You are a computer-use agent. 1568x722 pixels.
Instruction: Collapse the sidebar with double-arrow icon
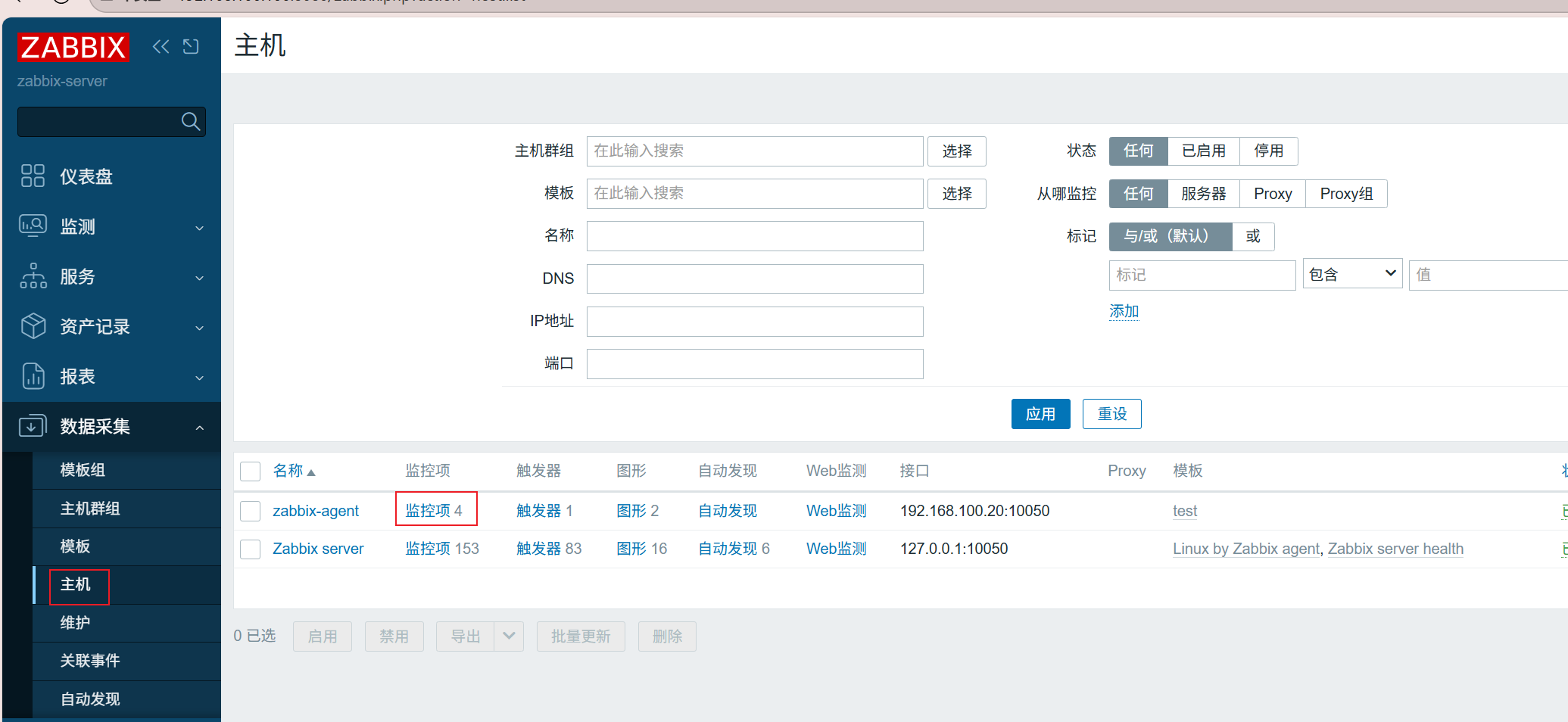coord(161,47)
